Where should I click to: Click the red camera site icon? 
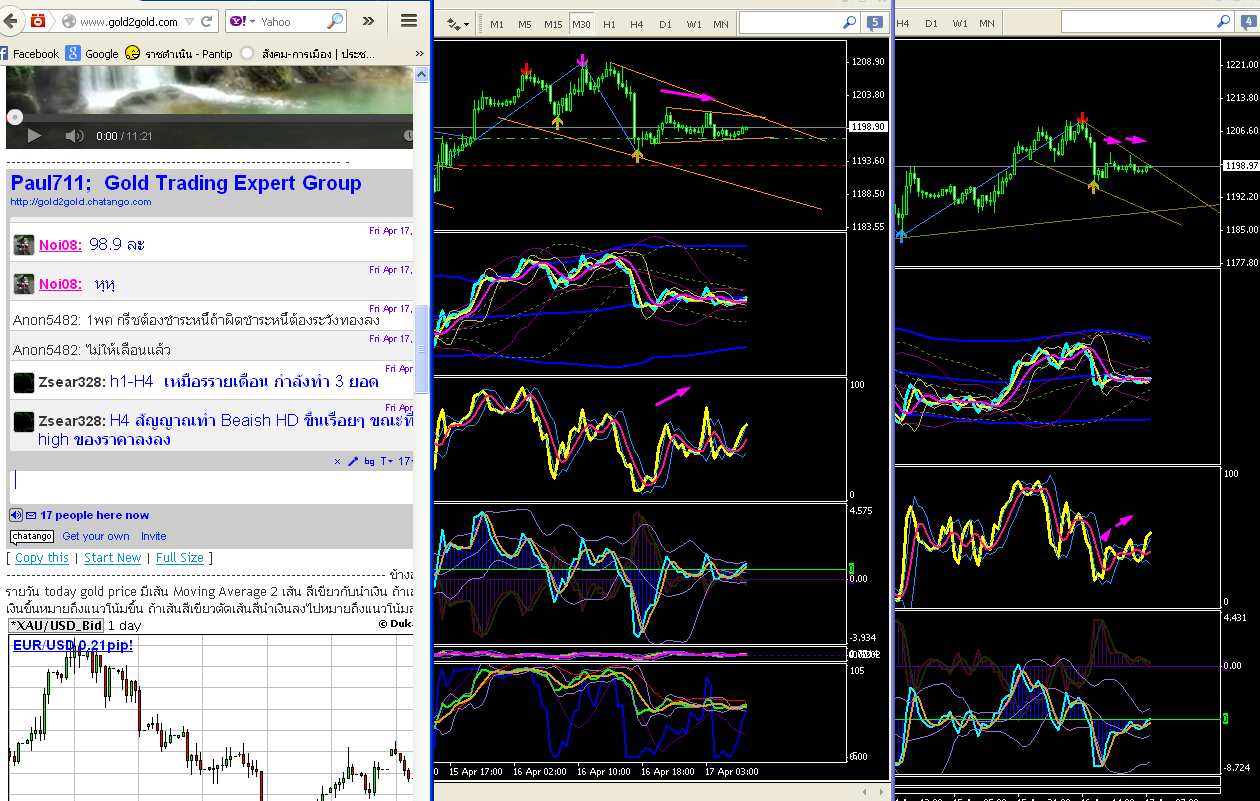click(x=37, y=21)
